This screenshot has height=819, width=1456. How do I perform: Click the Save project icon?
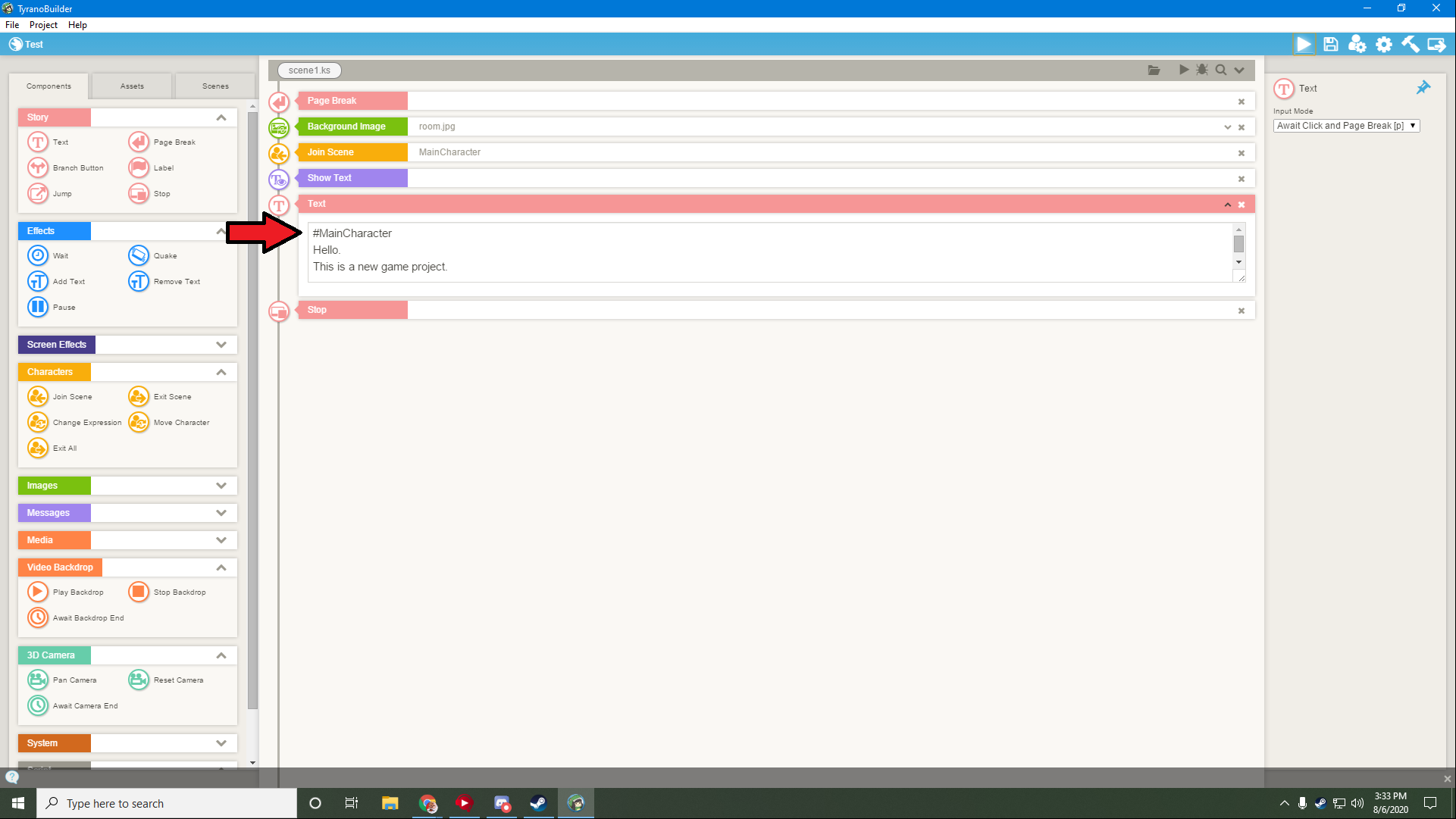coord(1330,45)
